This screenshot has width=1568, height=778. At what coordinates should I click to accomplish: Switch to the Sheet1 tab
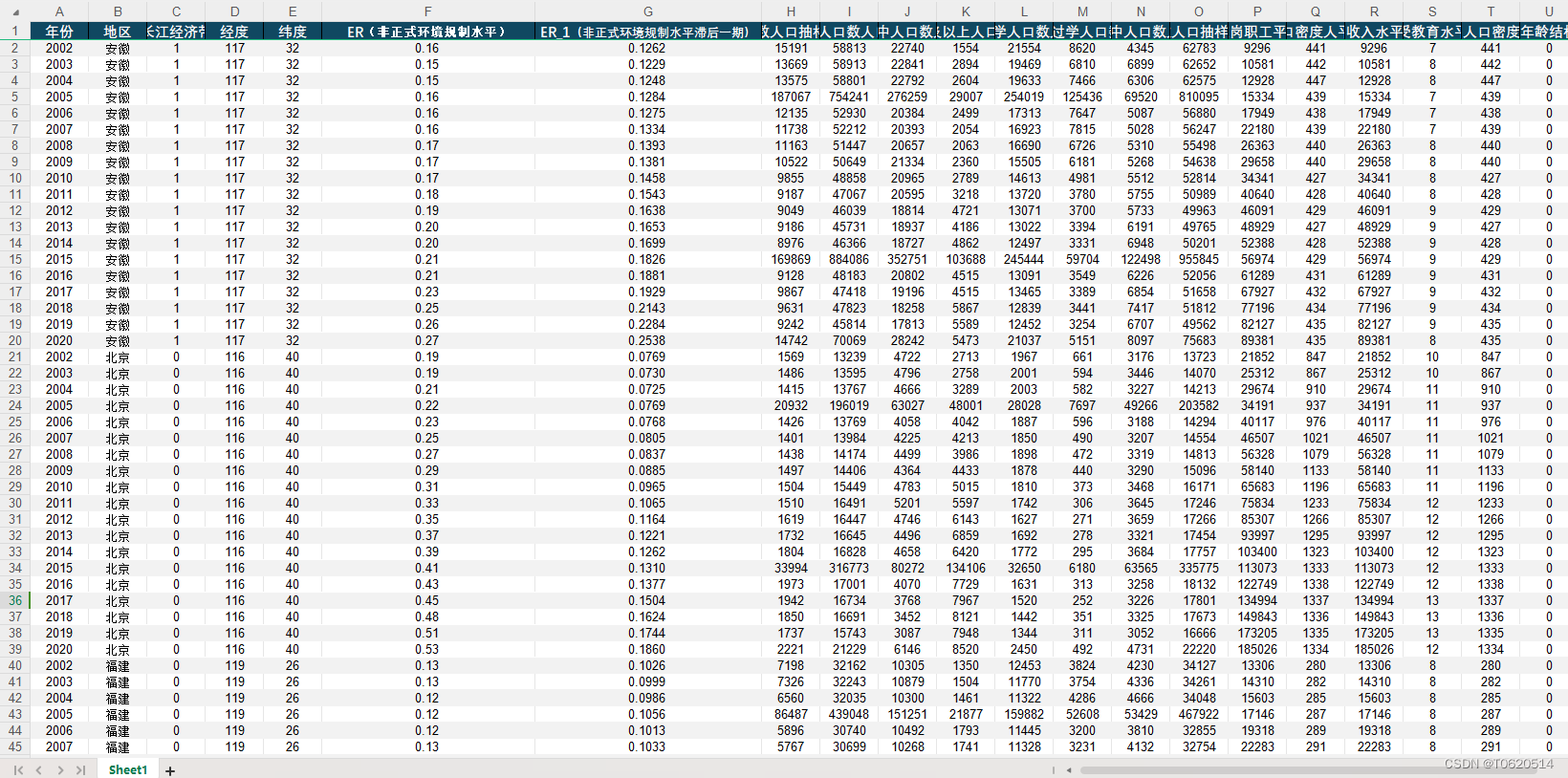[x=128, y=770]
